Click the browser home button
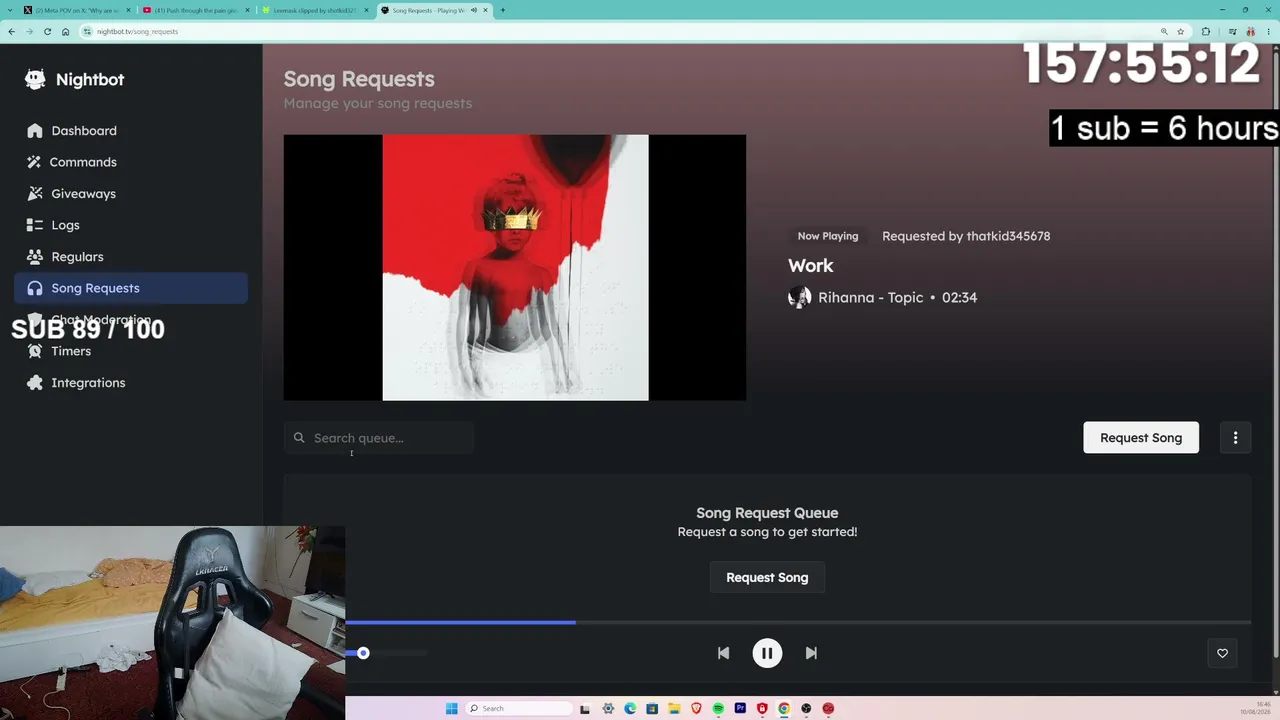 pyautogui.click(x=65, y=31)
